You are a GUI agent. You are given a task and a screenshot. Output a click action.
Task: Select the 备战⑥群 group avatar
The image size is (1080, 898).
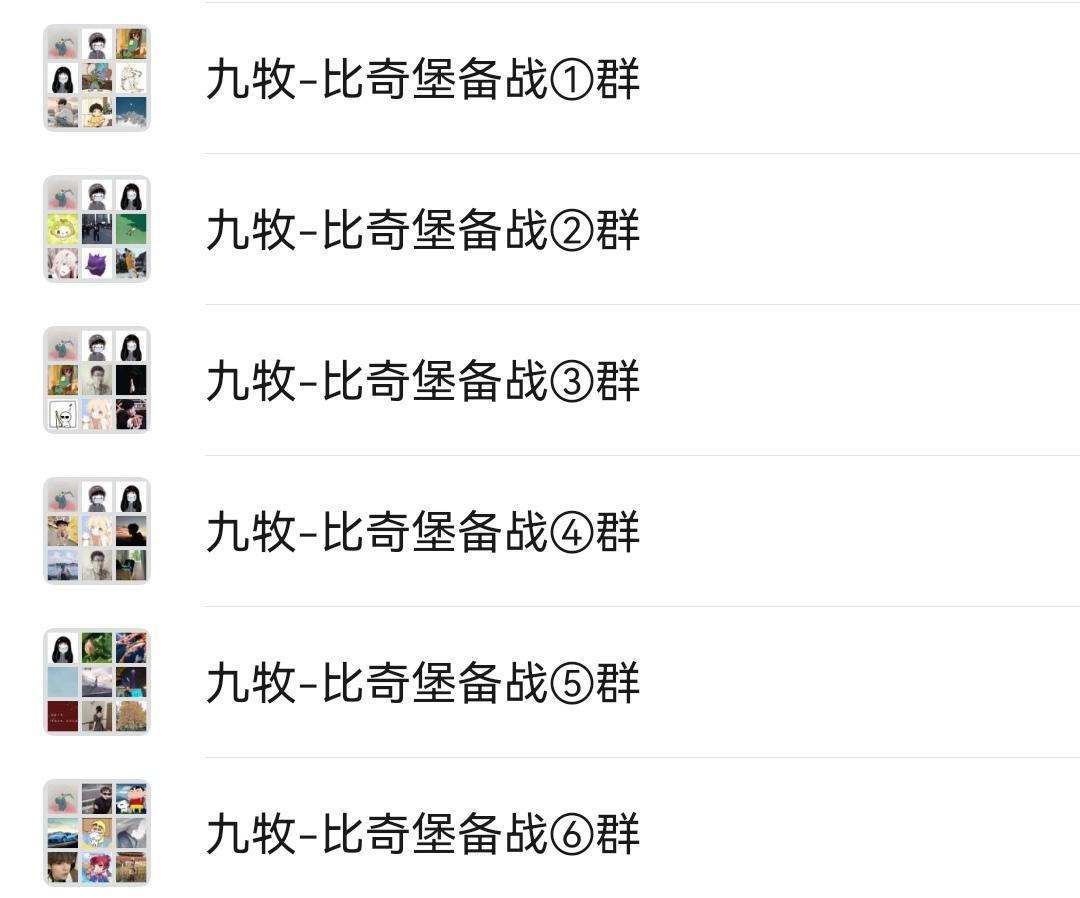[96, 833]
